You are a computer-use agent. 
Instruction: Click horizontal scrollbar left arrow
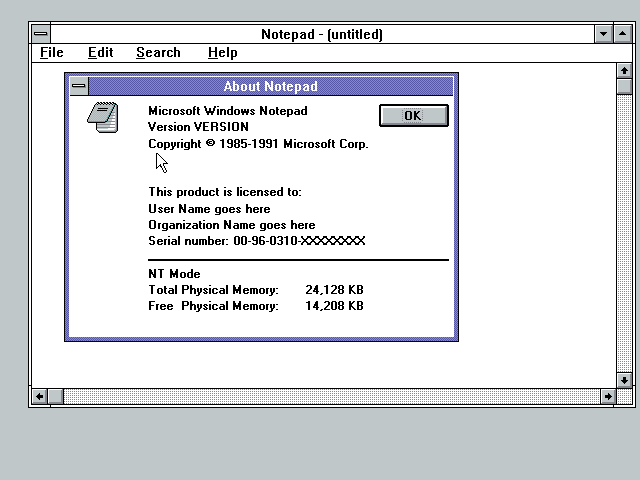coord(40,396)
